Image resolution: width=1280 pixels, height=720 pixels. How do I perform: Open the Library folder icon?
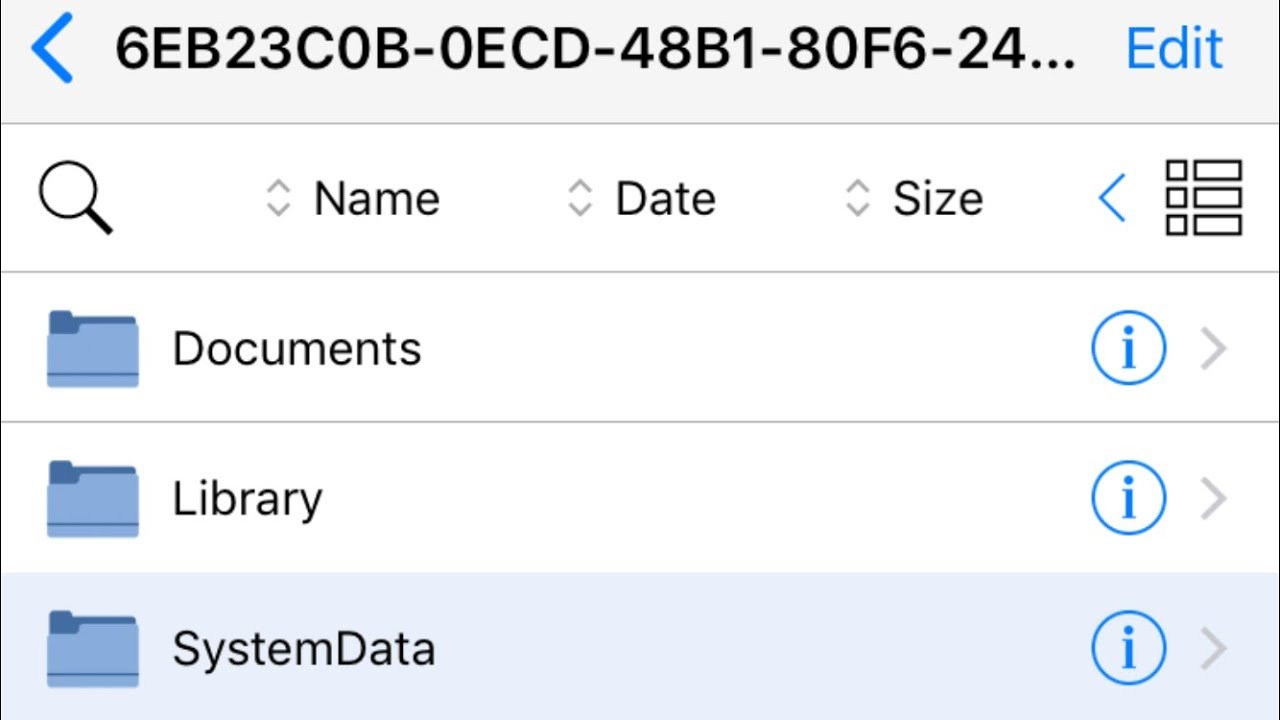coord(93,498)
